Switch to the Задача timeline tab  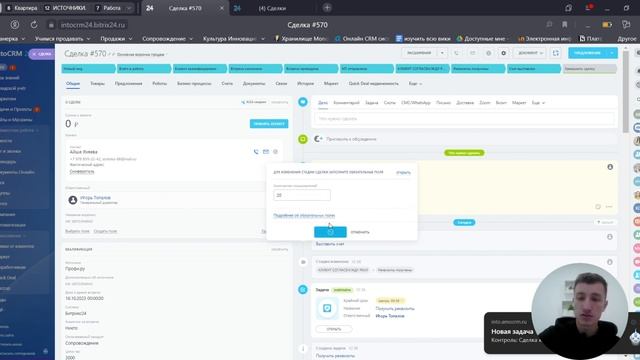[371, 103]
